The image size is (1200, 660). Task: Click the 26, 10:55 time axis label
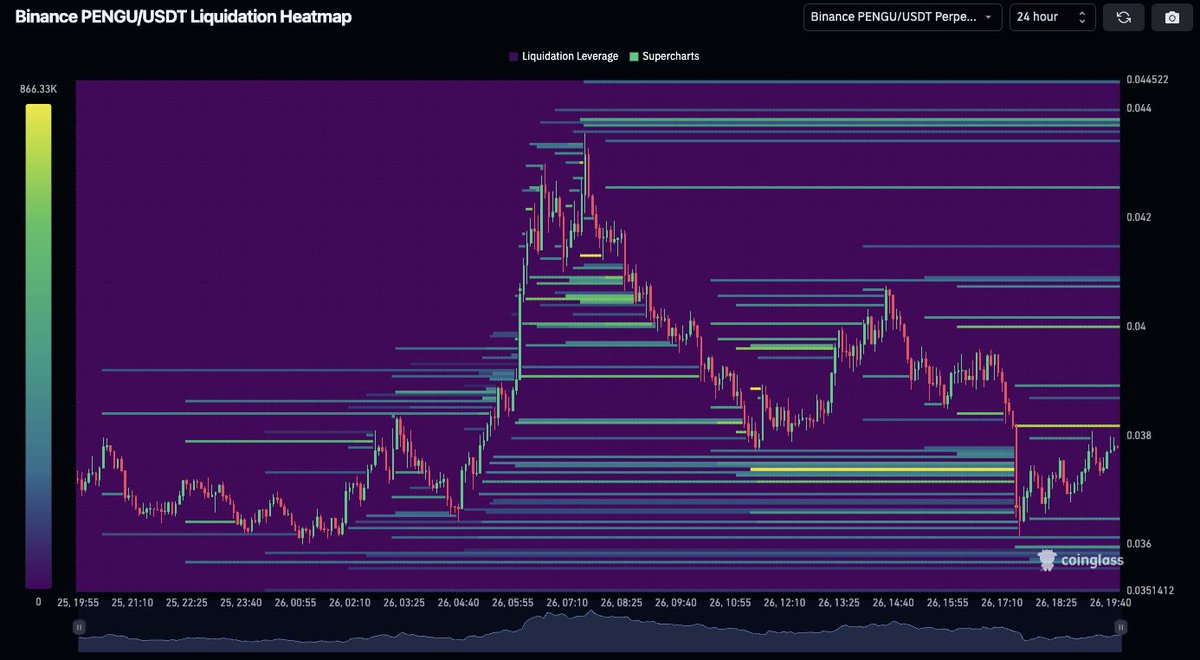point(730,603)
